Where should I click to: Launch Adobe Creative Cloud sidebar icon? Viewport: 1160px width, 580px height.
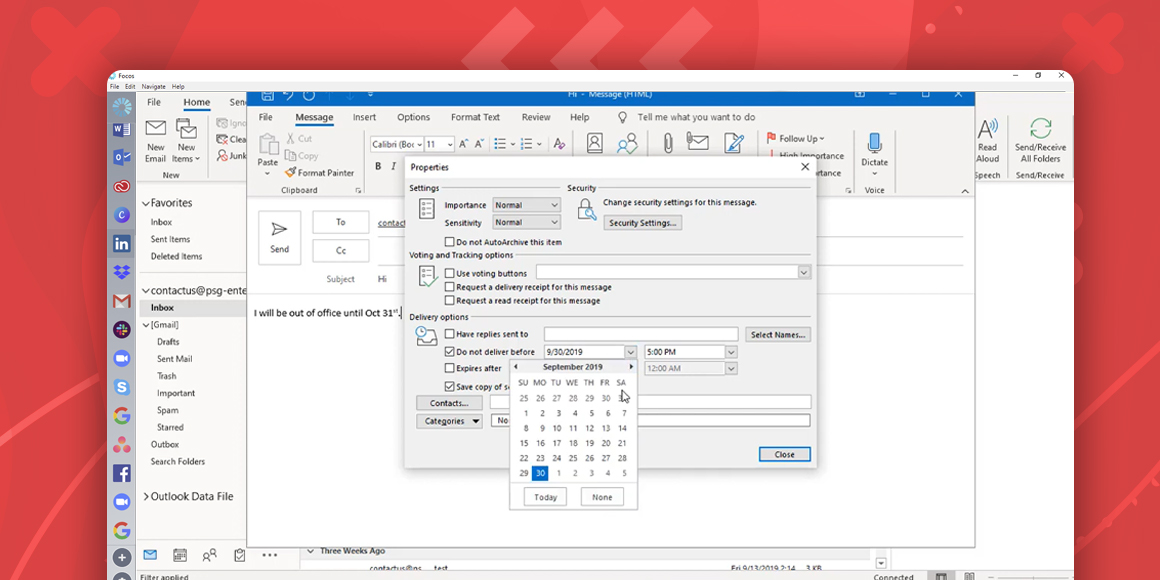[x=121, y=186]
